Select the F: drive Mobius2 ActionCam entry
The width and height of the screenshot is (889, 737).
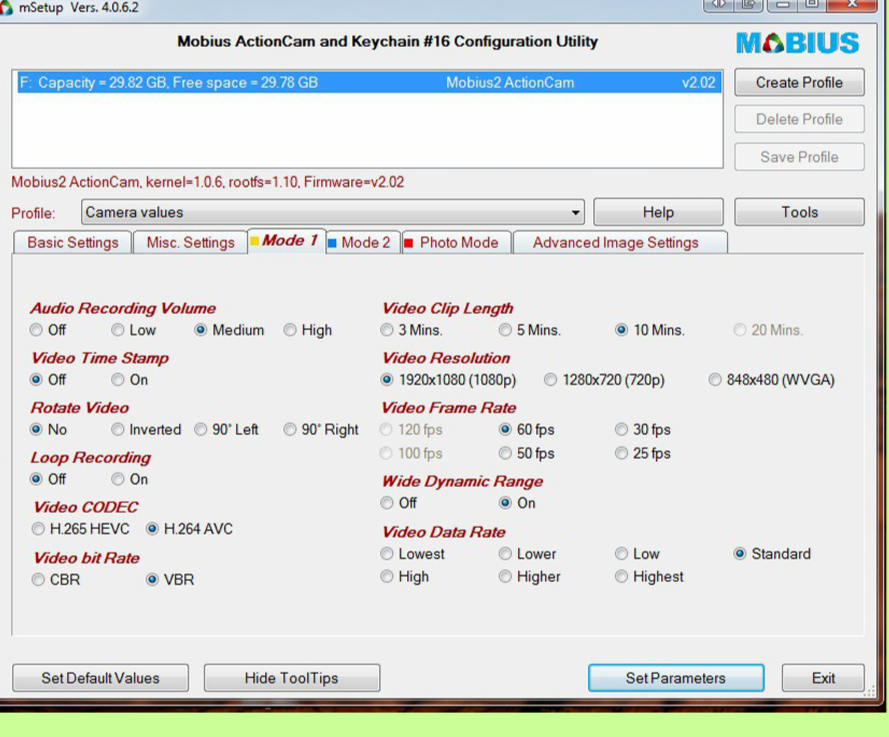point(367,83)
